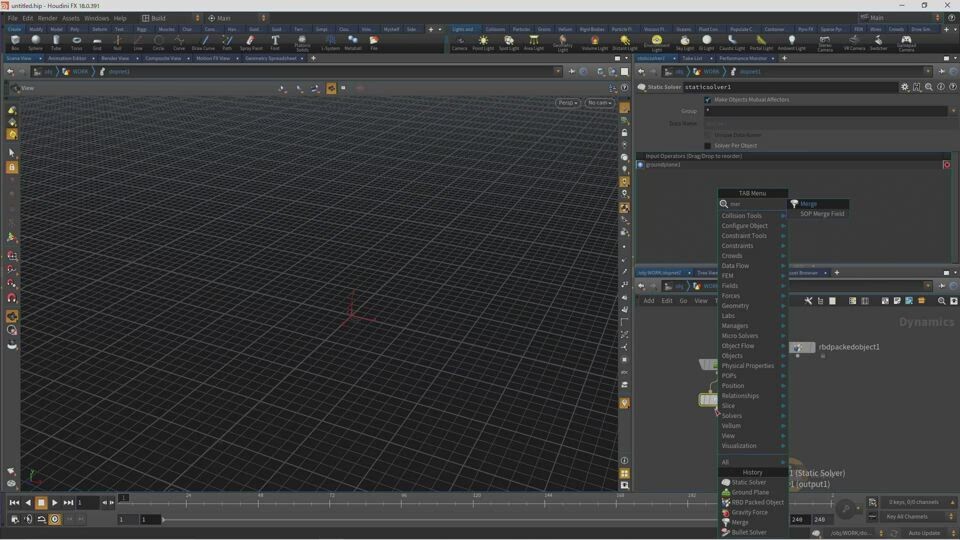The image size is (960, 540).
Task: Toggle Unique Data Name checkbox
Action: [x=708, y=135]
